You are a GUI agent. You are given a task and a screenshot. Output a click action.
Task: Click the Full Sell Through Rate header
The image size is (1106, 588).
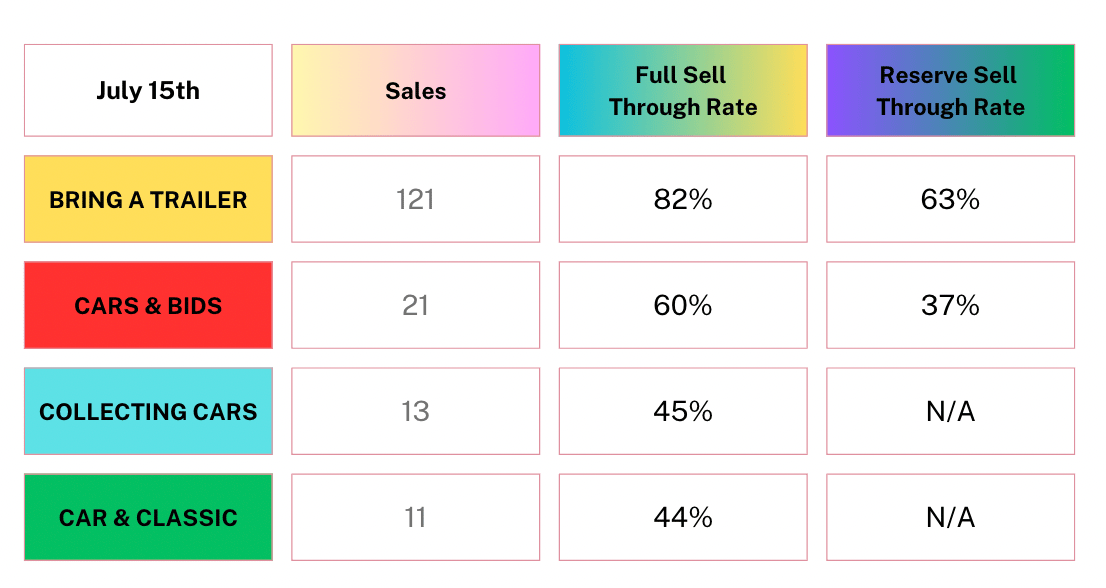[x=683, y=90]
